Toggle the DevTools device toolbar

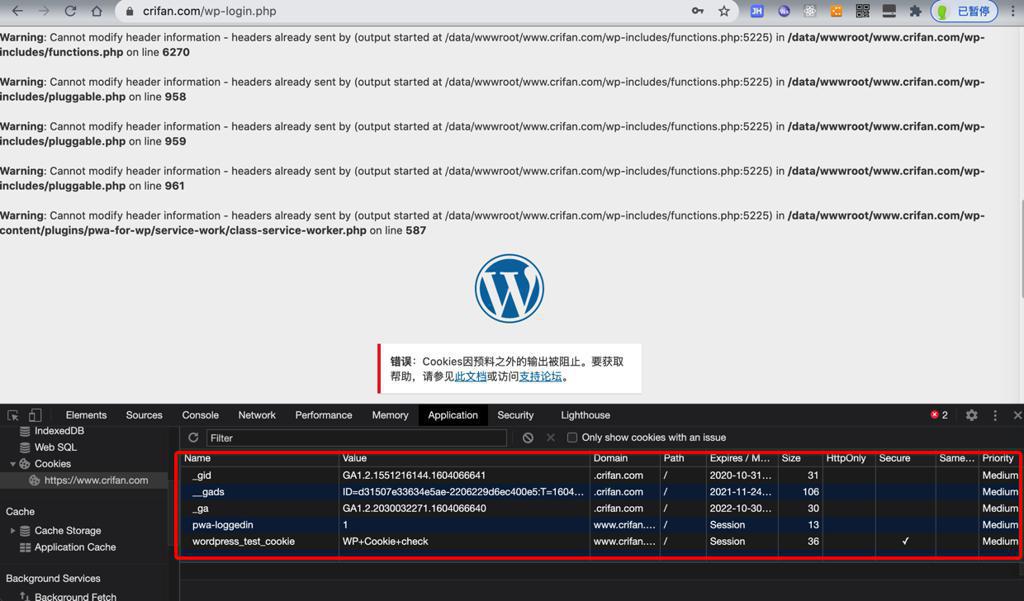coord(35,415)
